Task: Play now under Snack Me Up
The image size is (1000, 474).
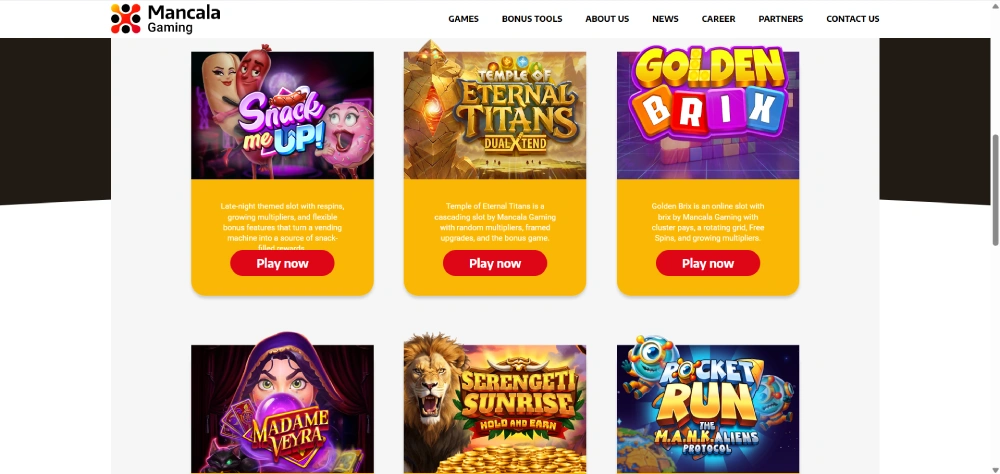Action: pyautogui.click(x=283, y=263)
